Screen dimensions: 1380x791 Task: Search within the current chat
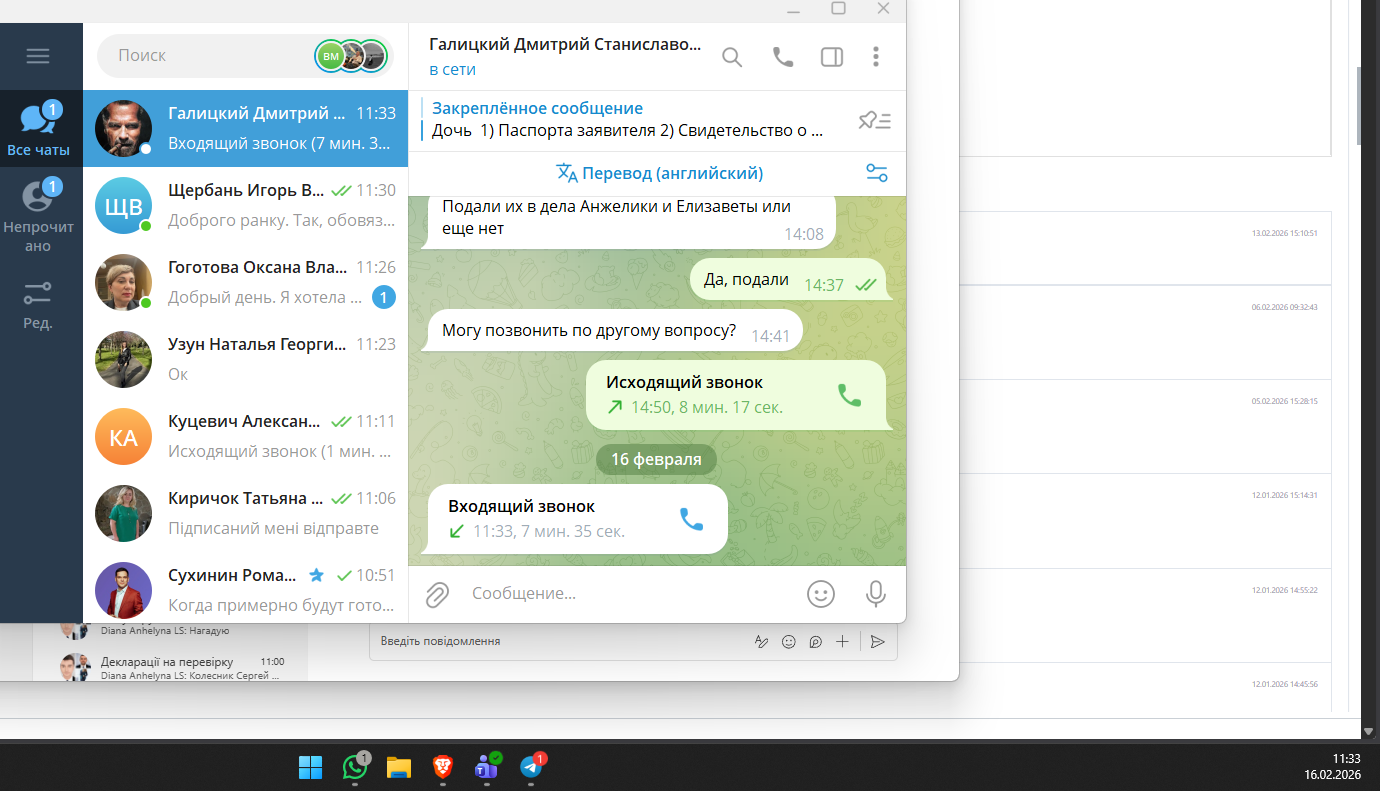coord(732,57)
